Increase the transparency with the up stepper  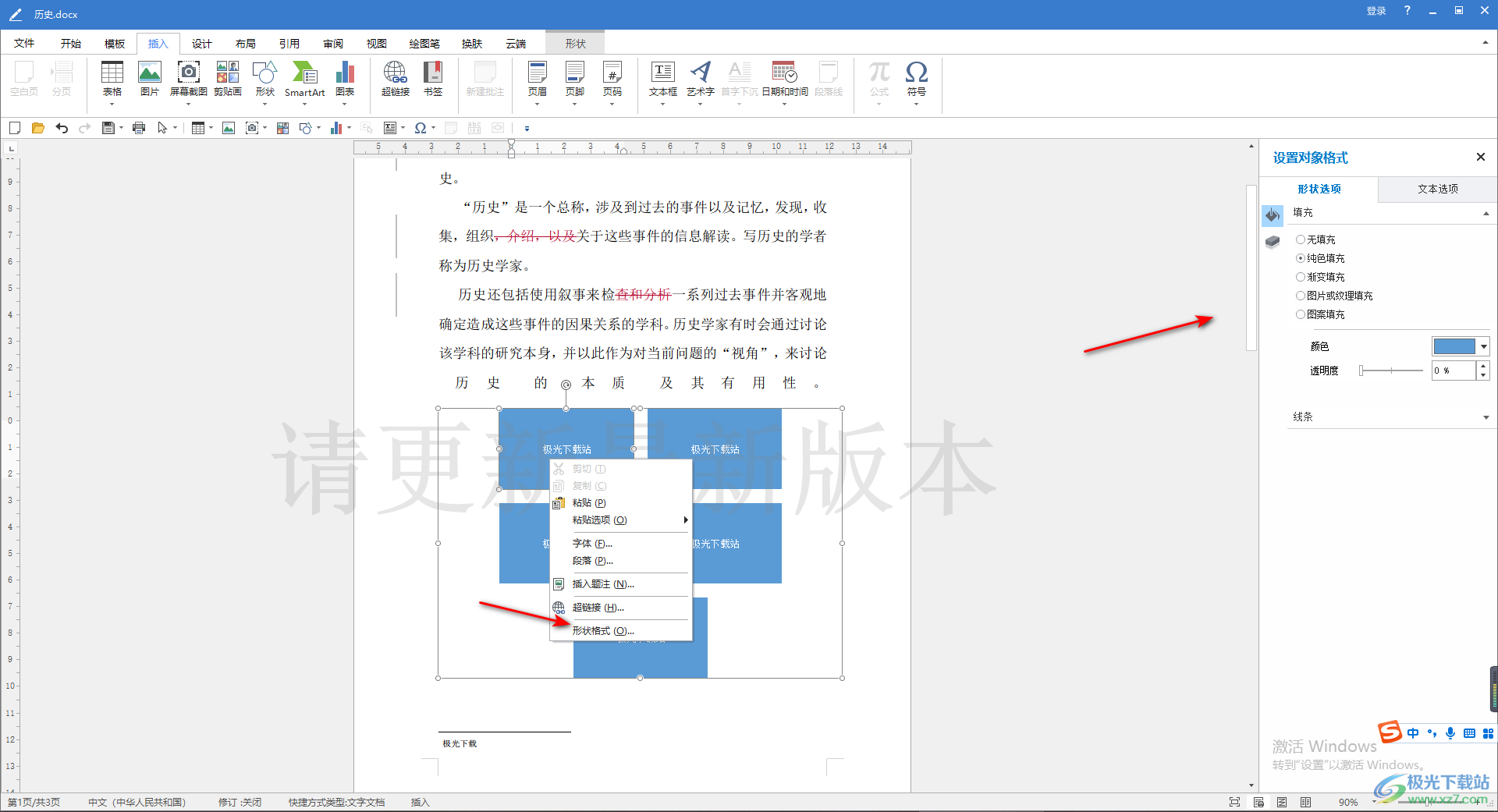coord(1483,366)
